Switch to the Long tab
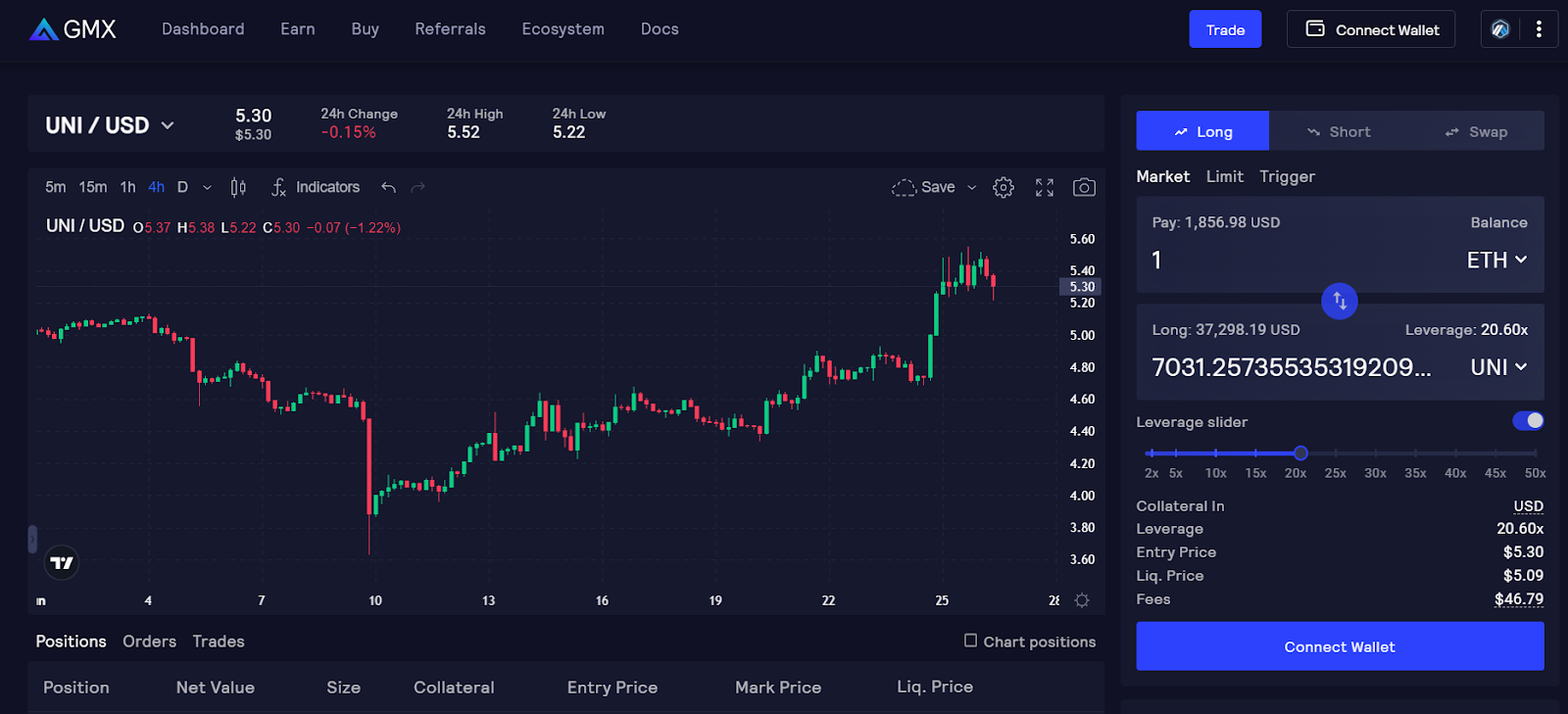 (1202, 131)
